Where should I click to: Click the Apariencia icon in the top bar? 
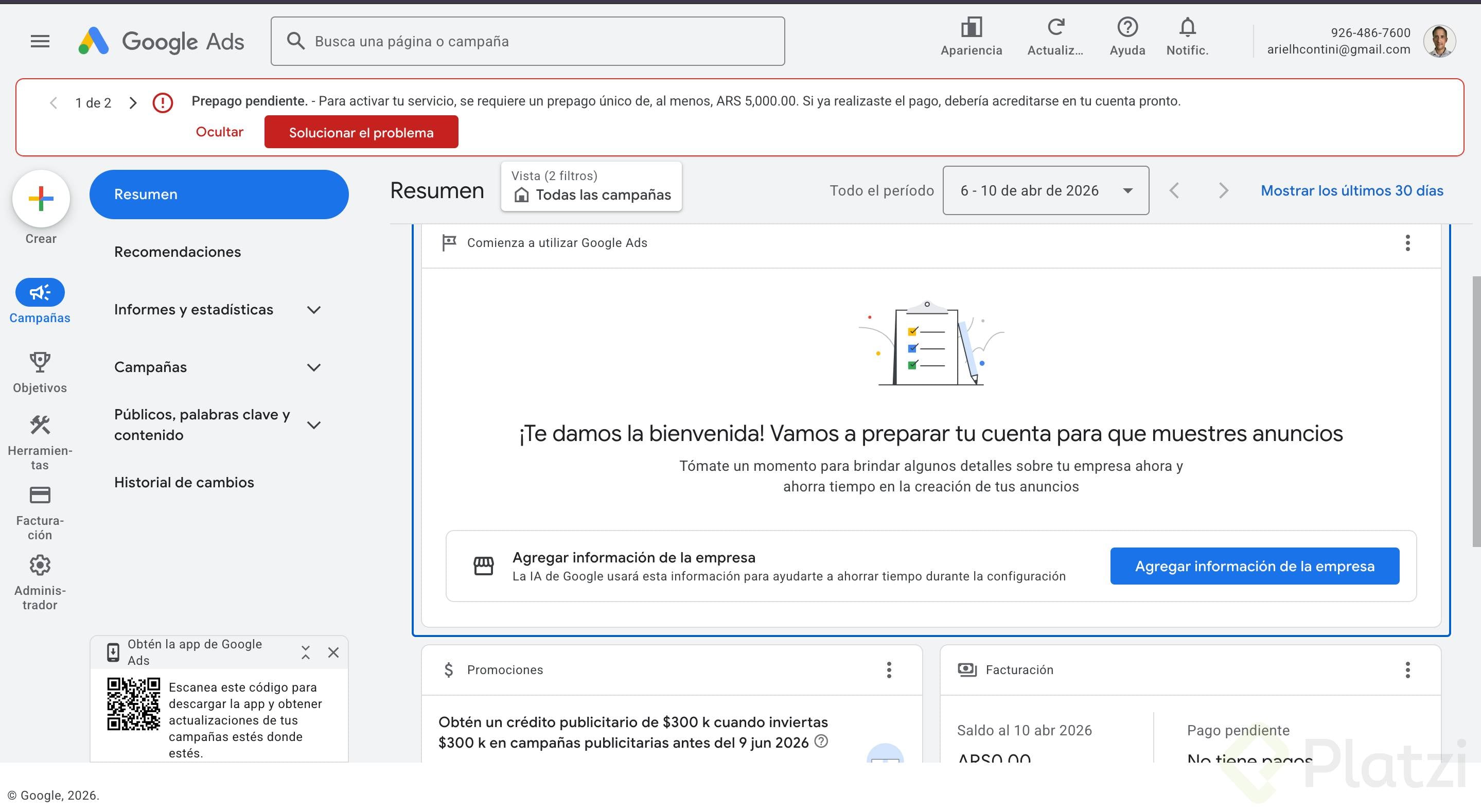click(971, 28)
